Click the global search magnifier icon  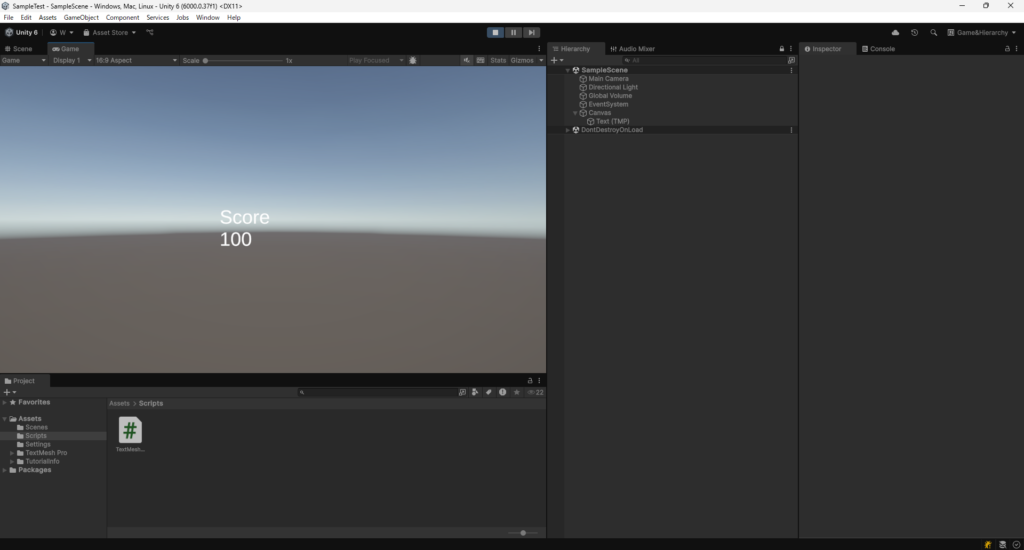click(x=933, y=33)
